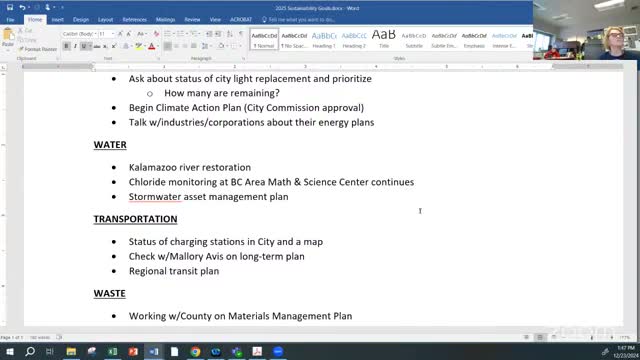Open the font size dropdown
Image resolution: width=640 pixels, height=360 pixels.
click(113, 34)
